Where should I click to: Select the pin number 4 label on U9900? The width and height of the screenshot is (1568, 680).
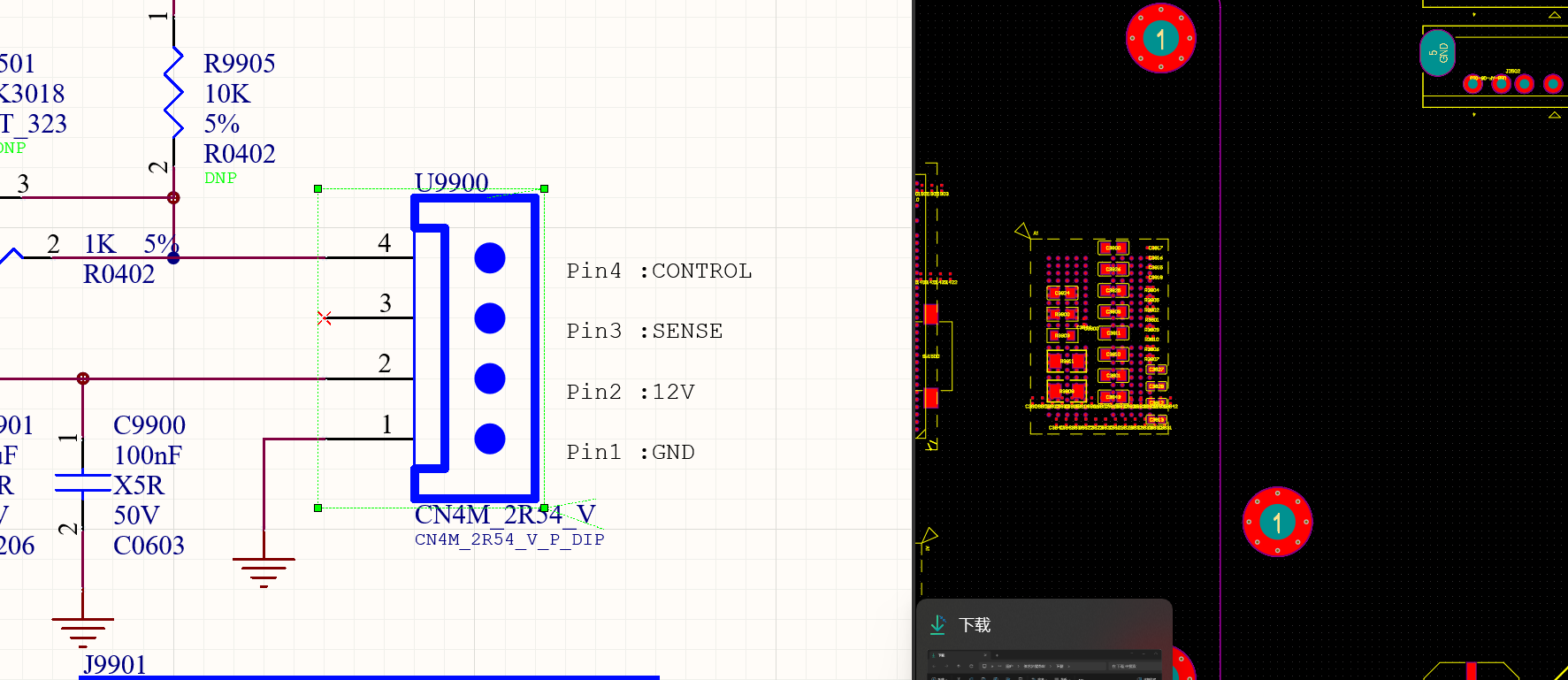tap(384, 243)
